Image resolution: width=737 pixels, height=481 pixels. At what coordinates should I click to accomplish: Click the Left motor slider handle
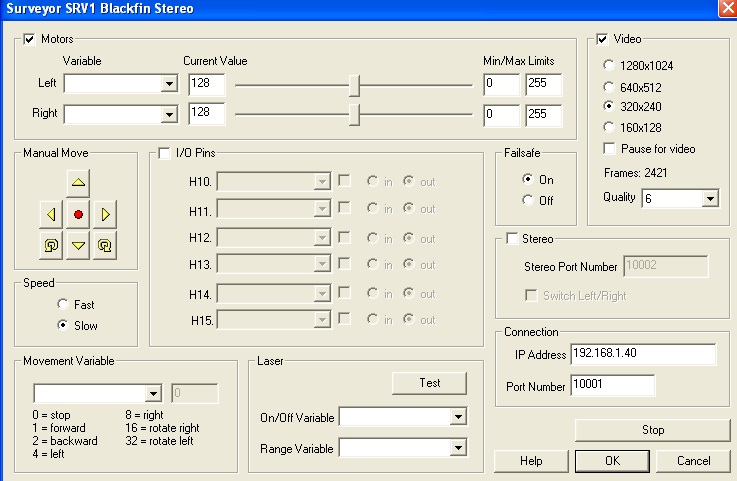click(x=354, y=86)
